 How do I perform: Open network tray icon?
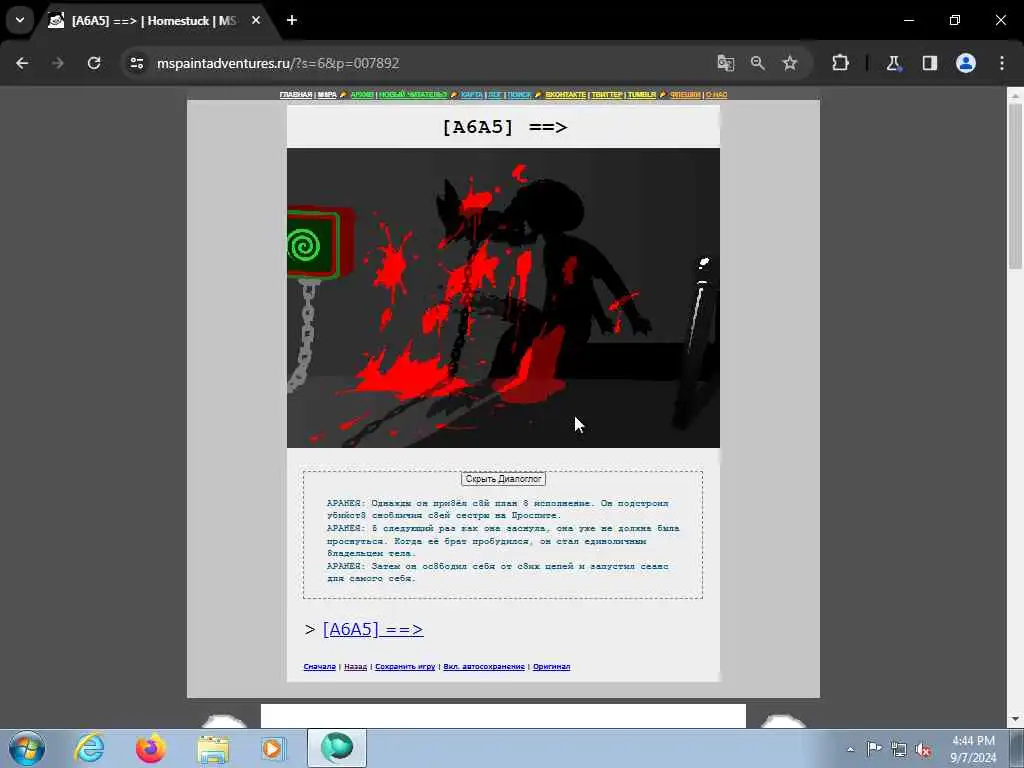899,749
